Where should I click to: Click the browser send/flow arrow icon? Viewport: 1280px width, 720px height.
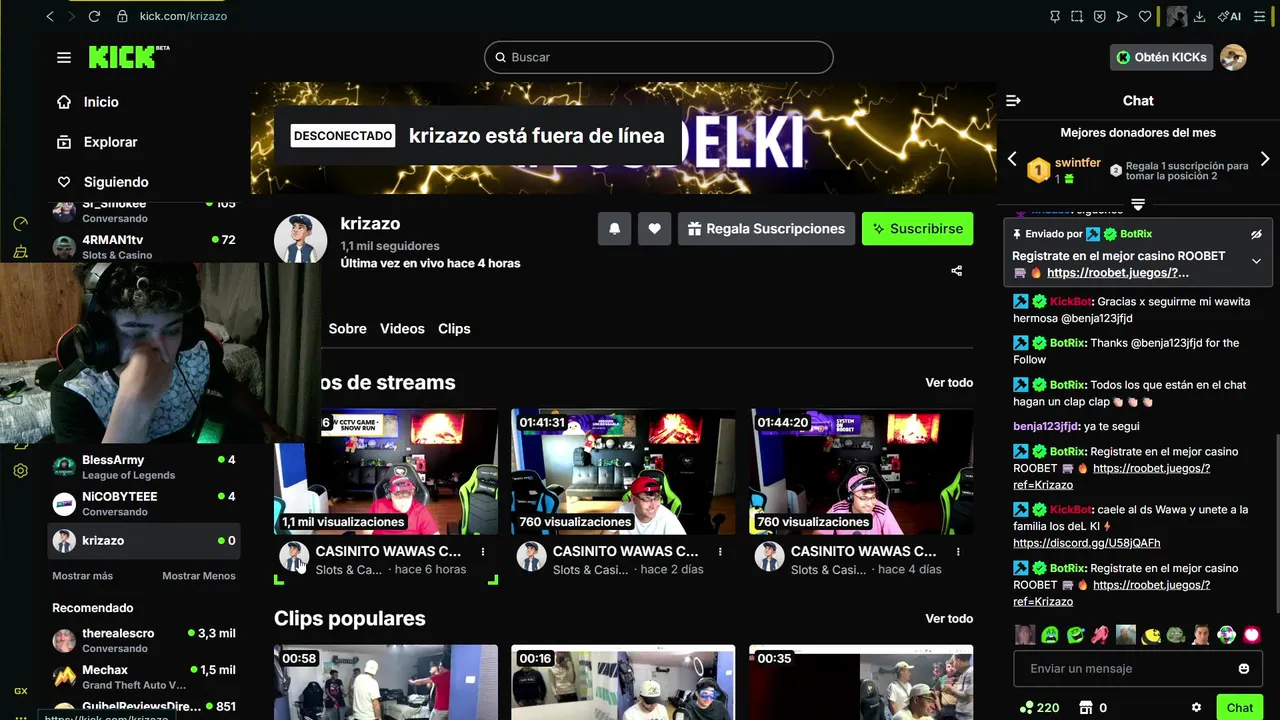tap(1122, 16)
